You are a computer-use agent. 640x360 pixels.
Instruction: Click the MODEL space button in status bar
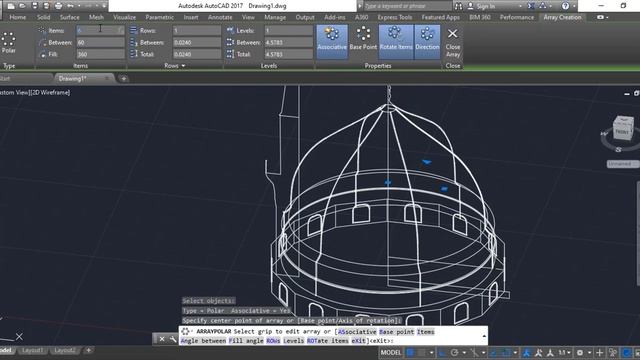click(x=391, y=352)
